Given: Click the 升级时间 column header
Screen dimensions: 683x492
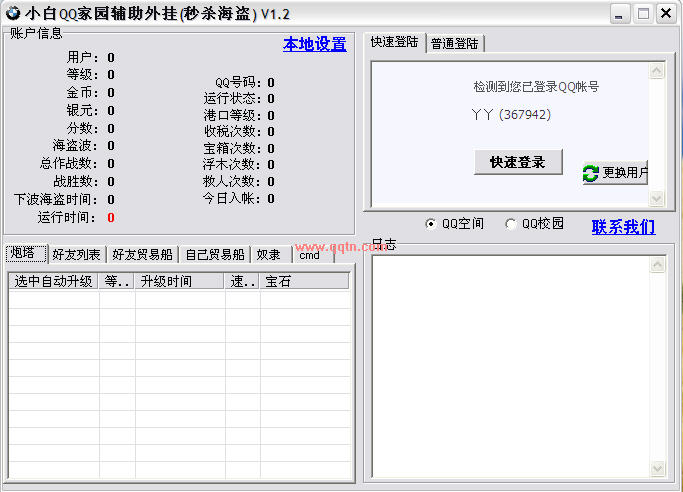Looking at the screenshot, I should [x=179, y=281].
